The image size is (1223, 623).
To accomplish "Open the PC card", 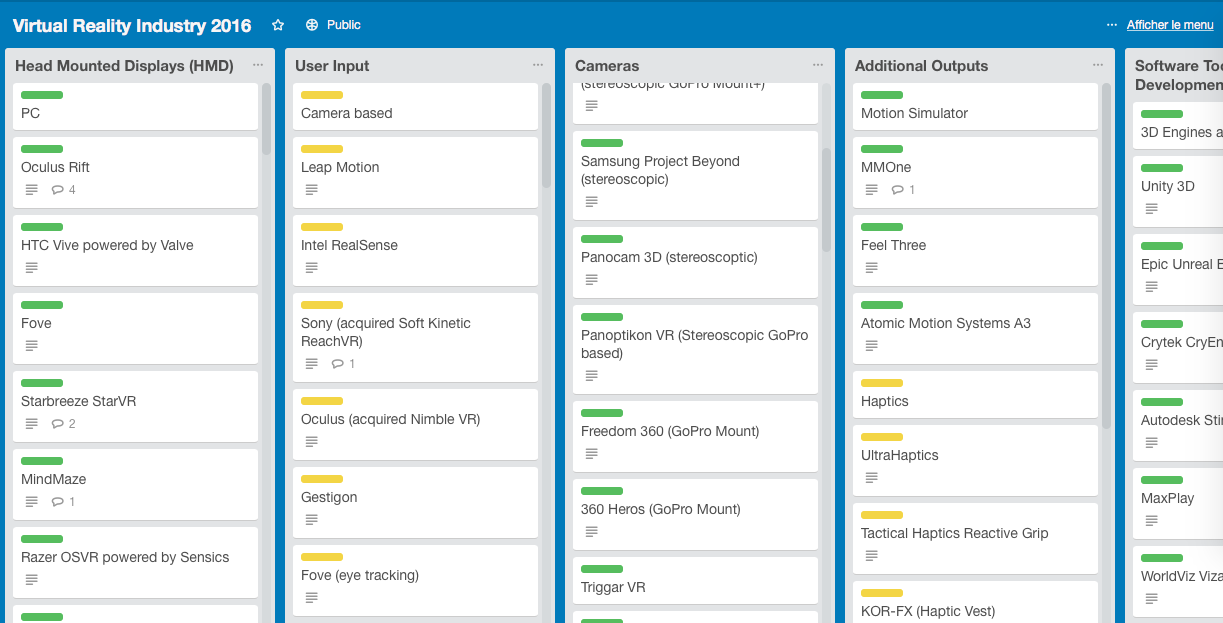I will [x=135, y=106].
